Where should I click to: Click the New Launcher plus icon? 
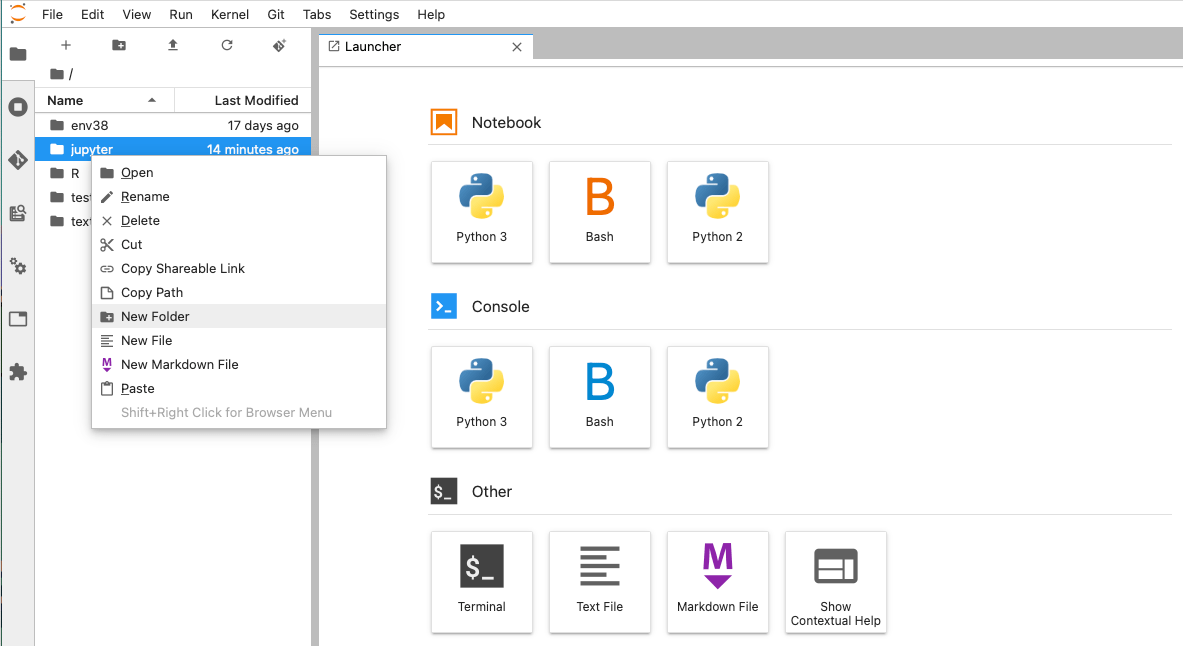pyautogui.click(x=66, y=45)
